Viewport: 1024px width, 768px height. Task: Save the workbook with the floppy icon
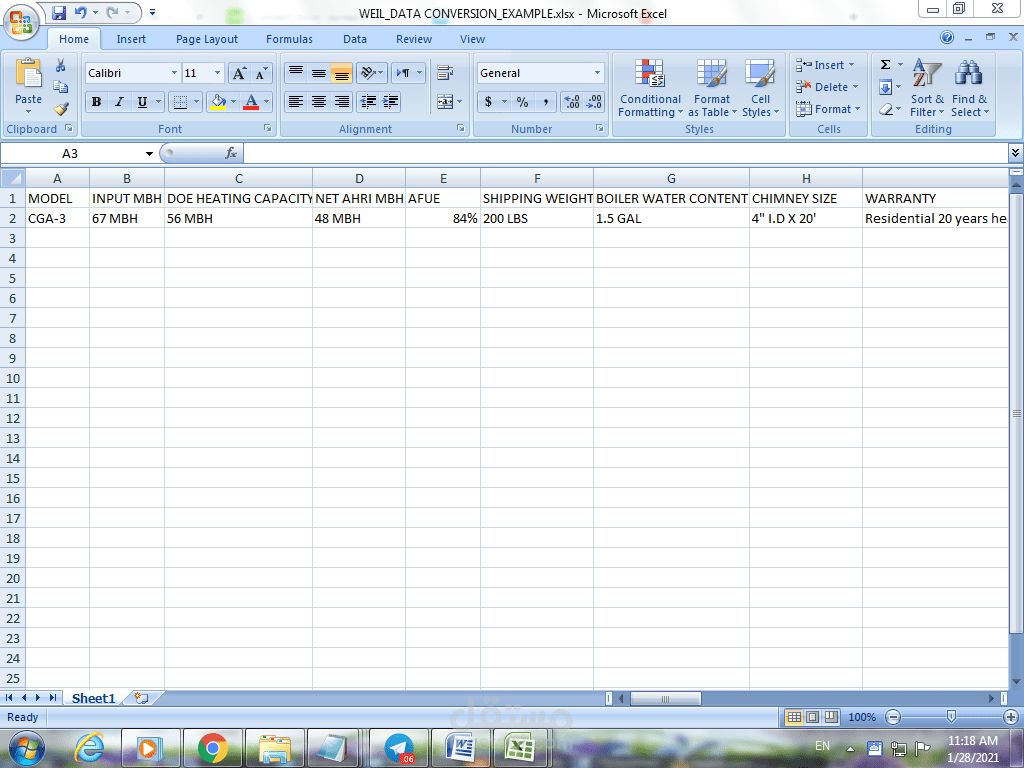pyautogui.click(x=59, y=12)
